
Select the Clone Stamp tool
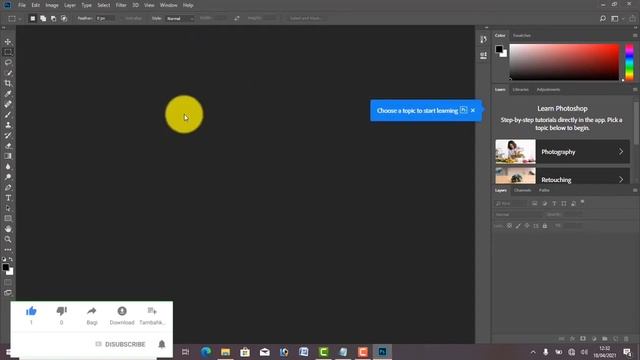pyautogui.click(x=8, y=125)
